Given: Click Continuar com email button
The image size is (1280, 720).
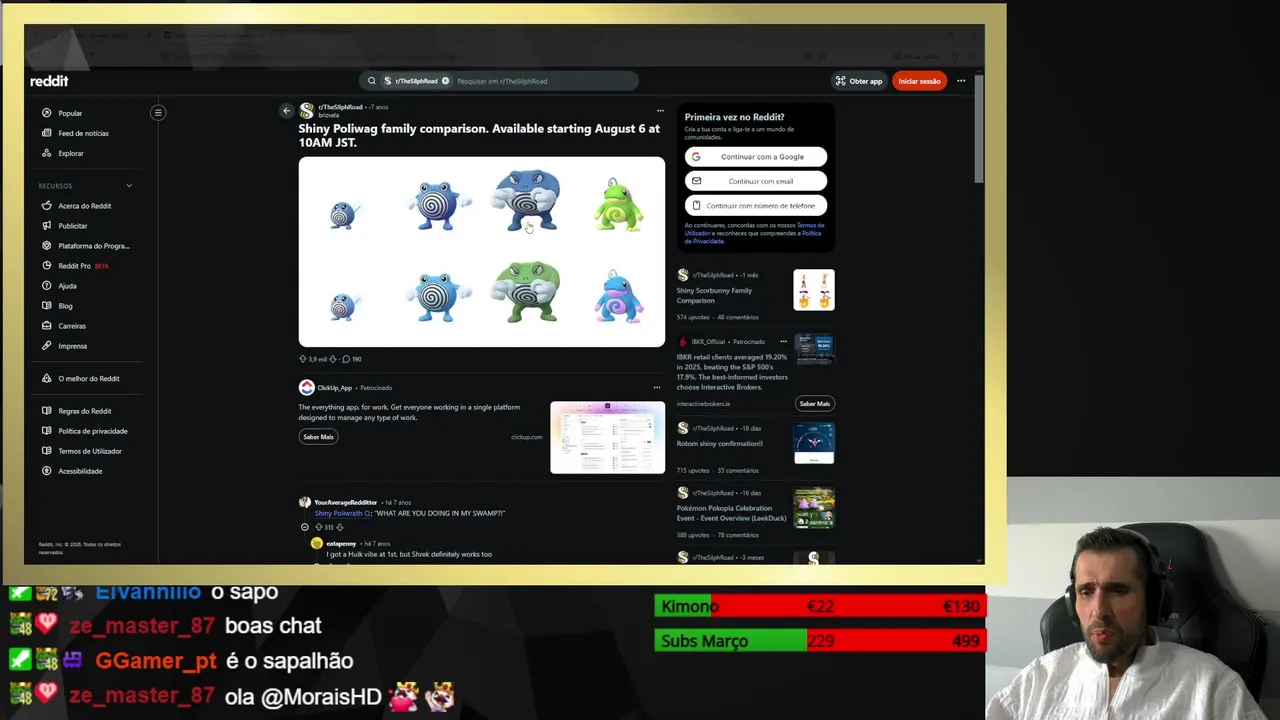Looking at the screenshot, I should point(756,181).
